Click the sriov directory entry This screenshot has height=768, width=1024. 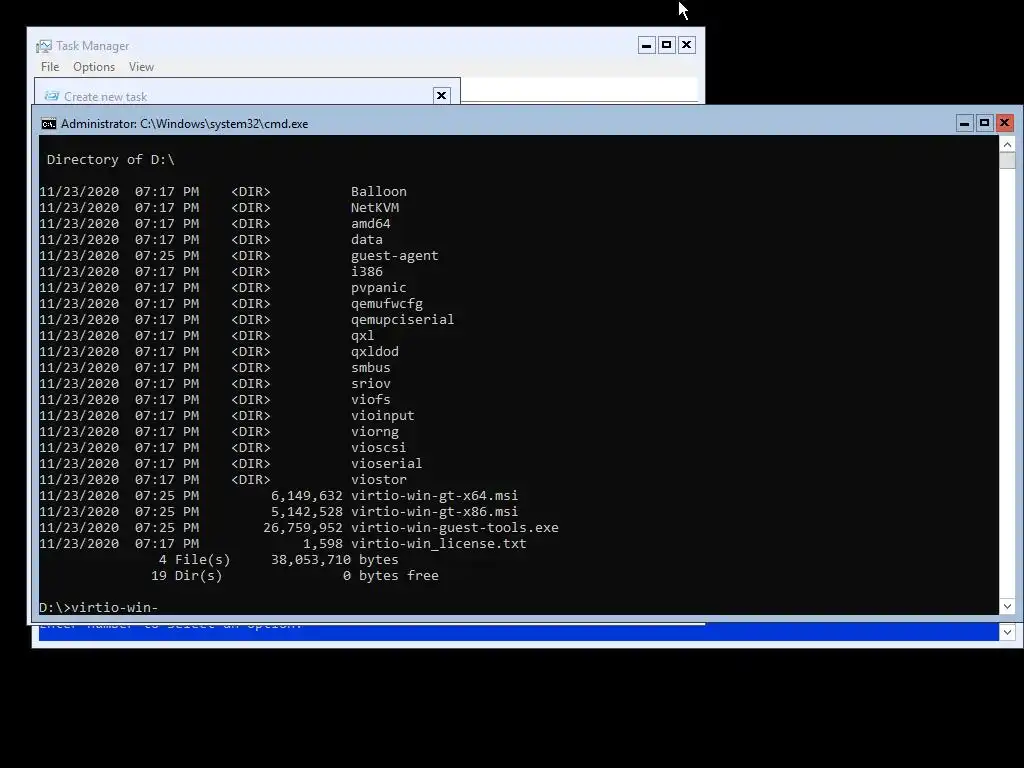(x=371, y=383)
